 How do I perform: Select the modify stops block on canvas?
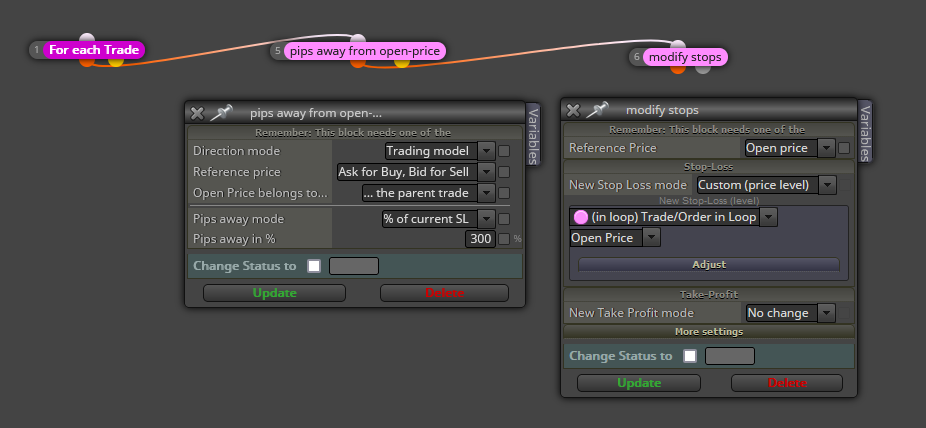pyautogui.click(x=685, y=57)
